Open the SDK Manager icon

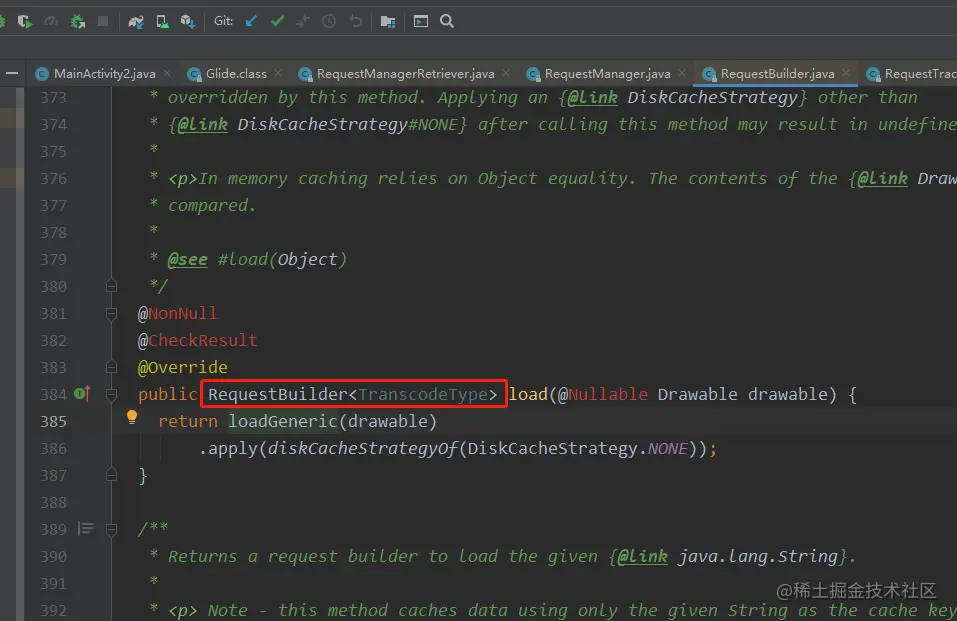tap(187, 22)
